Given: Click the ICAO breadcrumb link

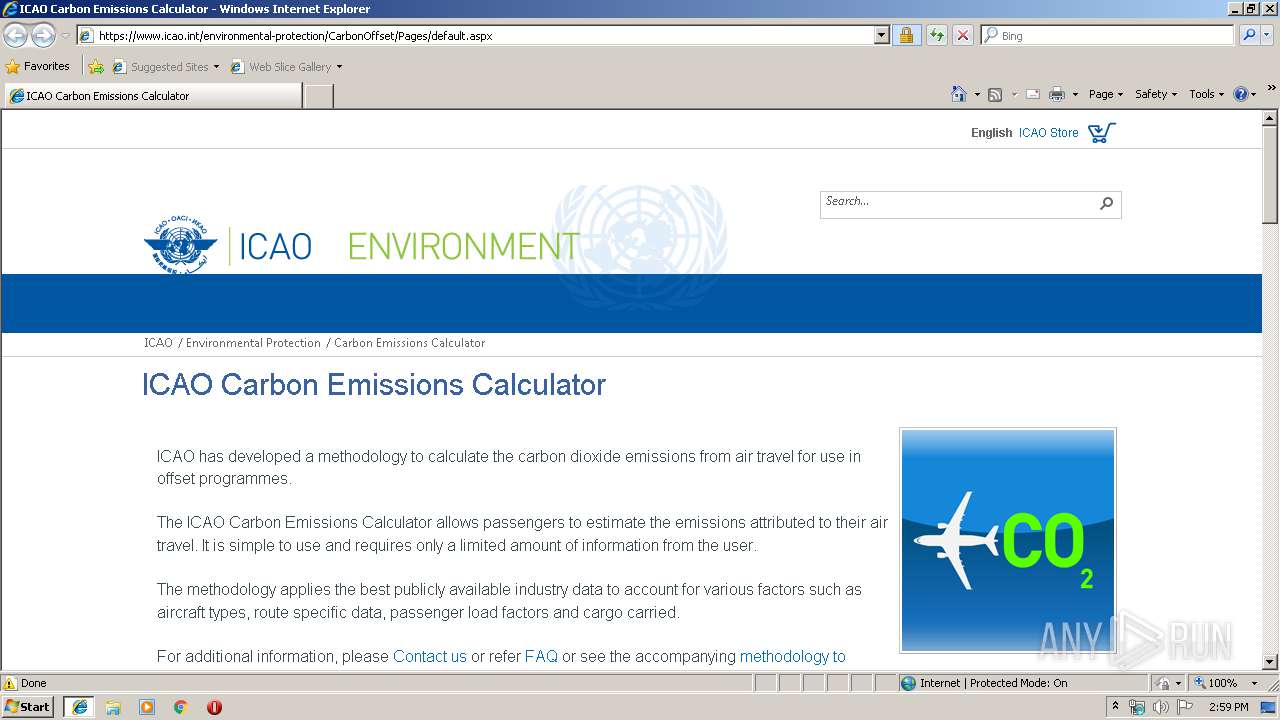Looking at the screenshot, I should [158, 343].
